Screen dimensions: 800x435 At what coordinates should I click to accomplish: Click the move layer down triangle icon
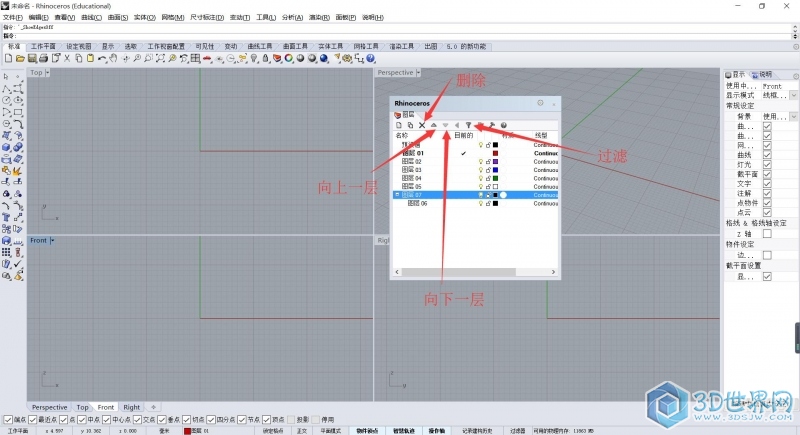click(x=445, y=125)
